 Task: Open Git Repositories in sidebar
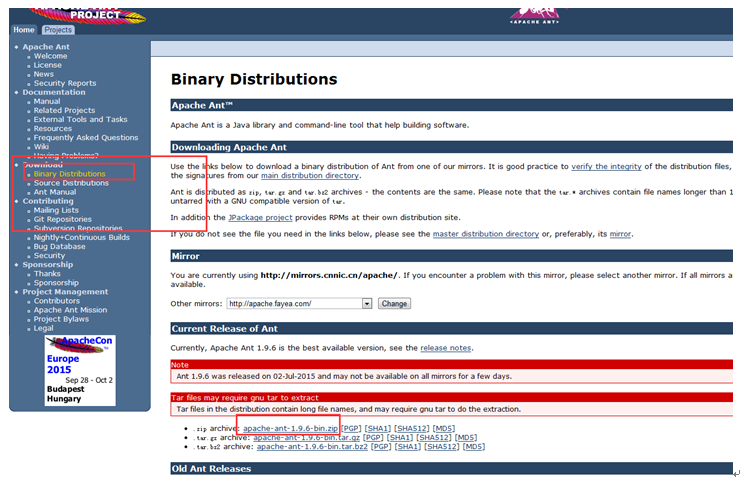63,219
